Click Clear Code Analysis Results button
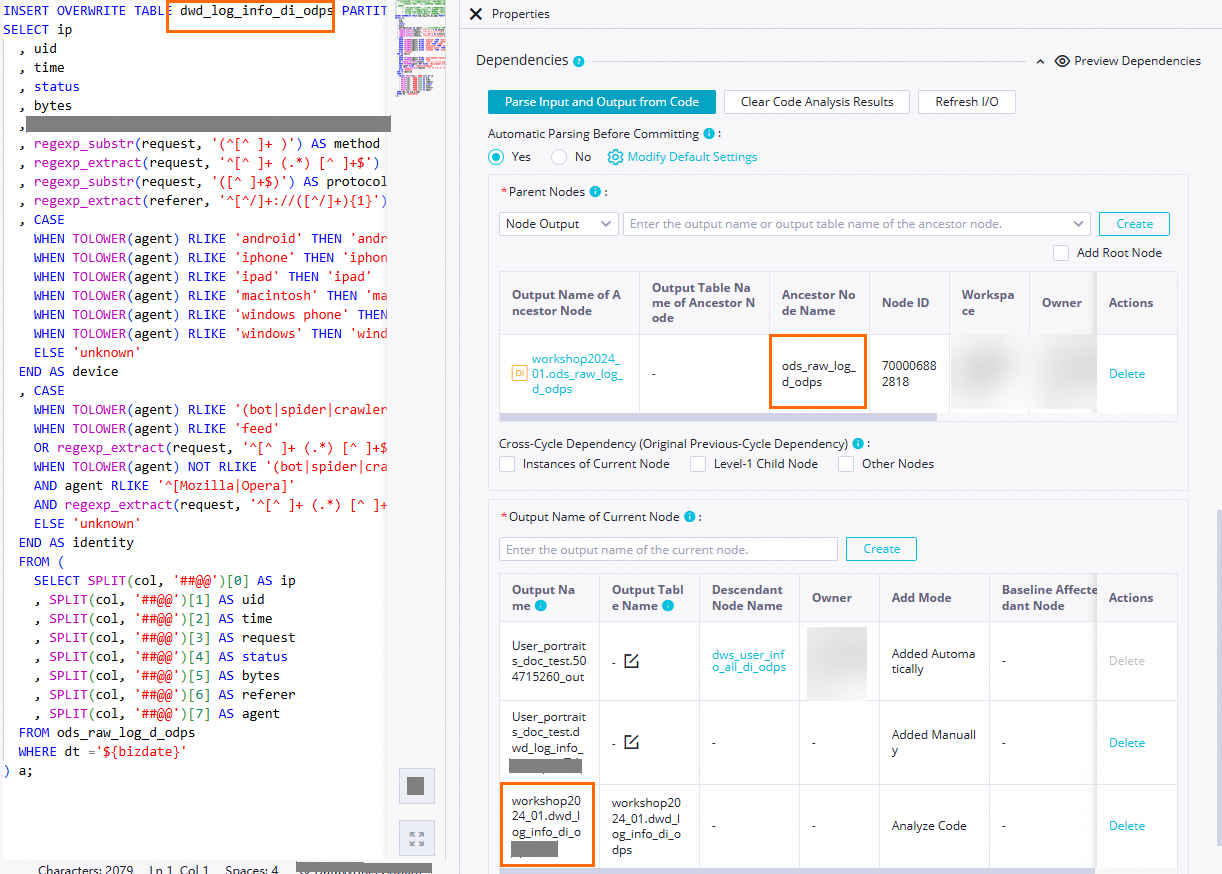 pos(817,102)
